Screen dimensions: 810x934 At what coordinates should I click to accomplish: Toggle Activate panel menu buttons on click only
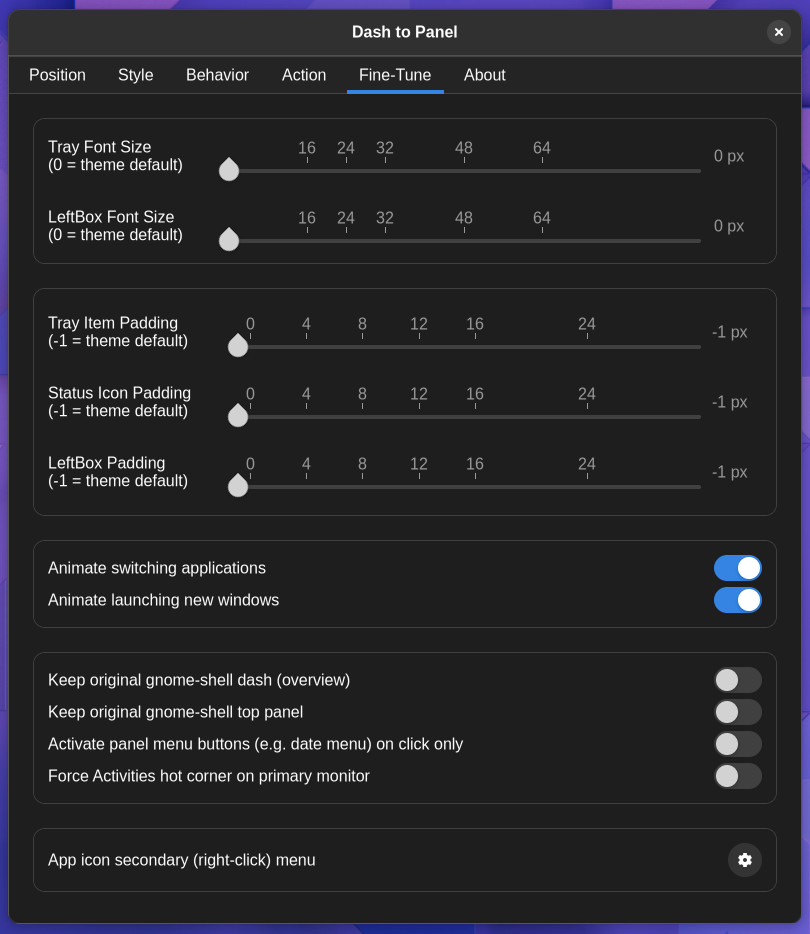tap(737, 744)
